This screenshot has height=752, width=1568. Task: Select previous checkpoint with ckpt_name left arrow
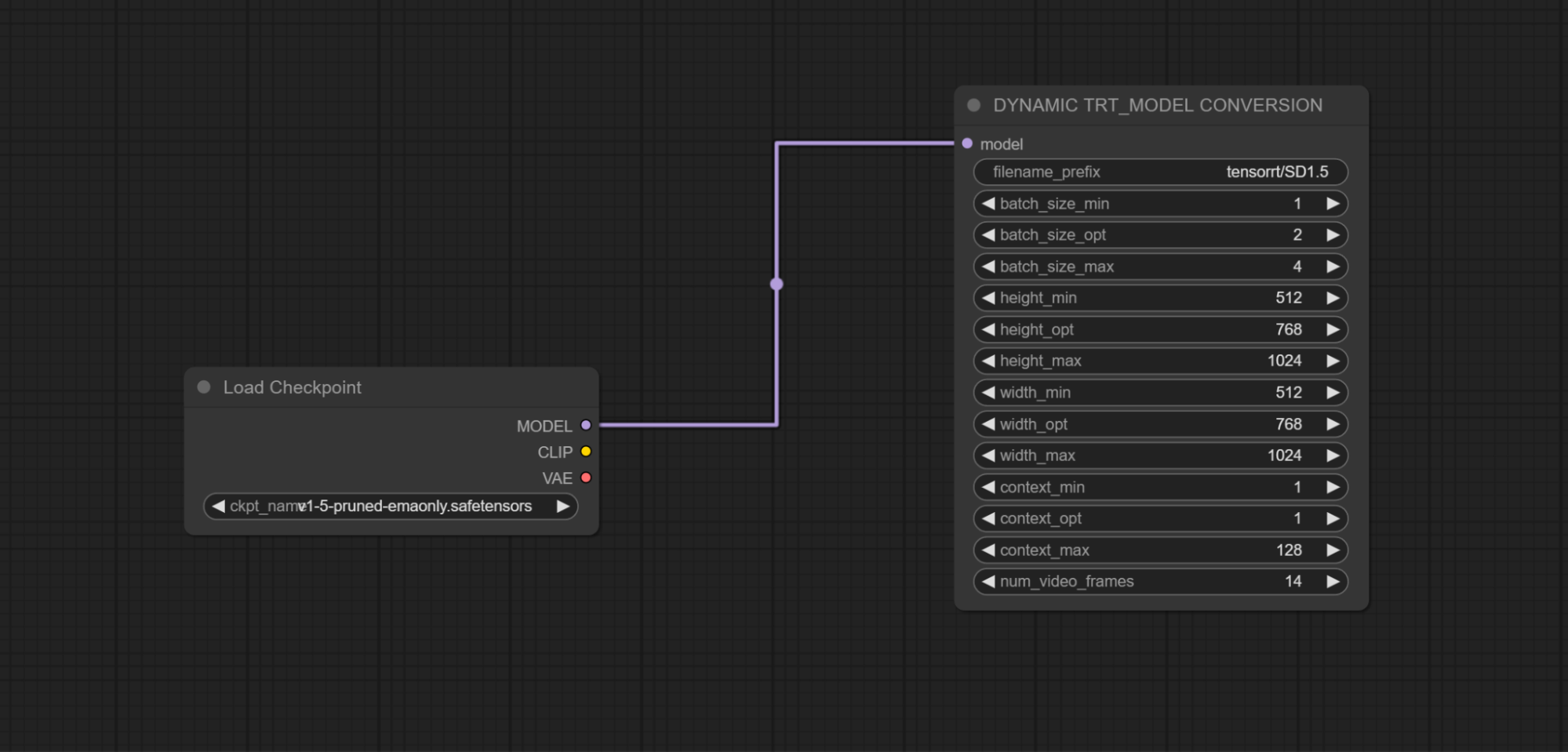click(218, 507)
